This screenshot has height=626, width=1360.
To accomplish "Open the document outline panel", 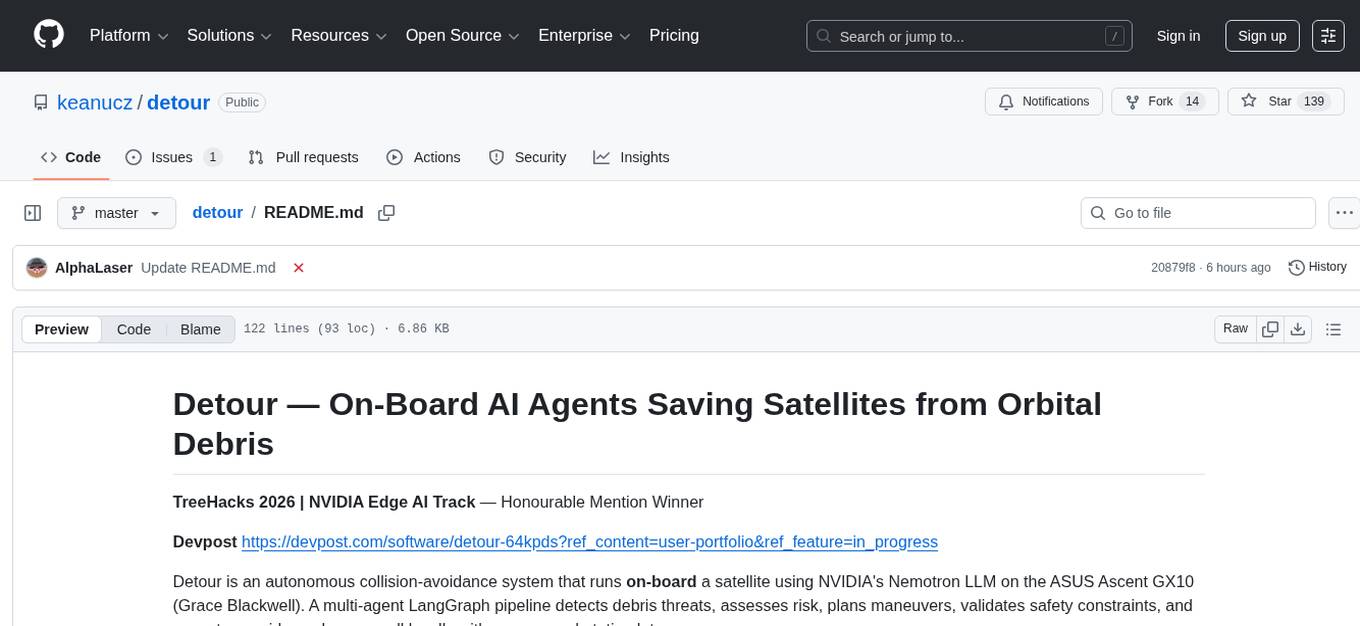I will coord(1332,329).
